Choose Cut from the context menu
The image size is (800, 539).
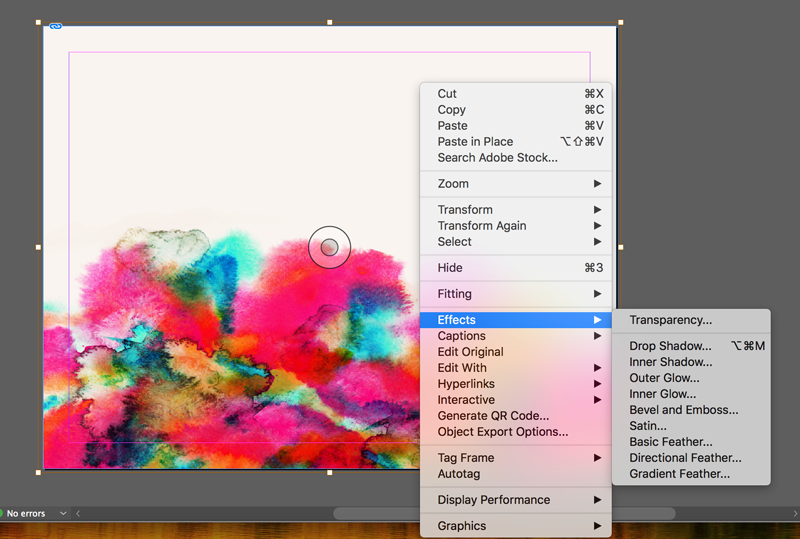pyautogui.click(x=447, y=94)
